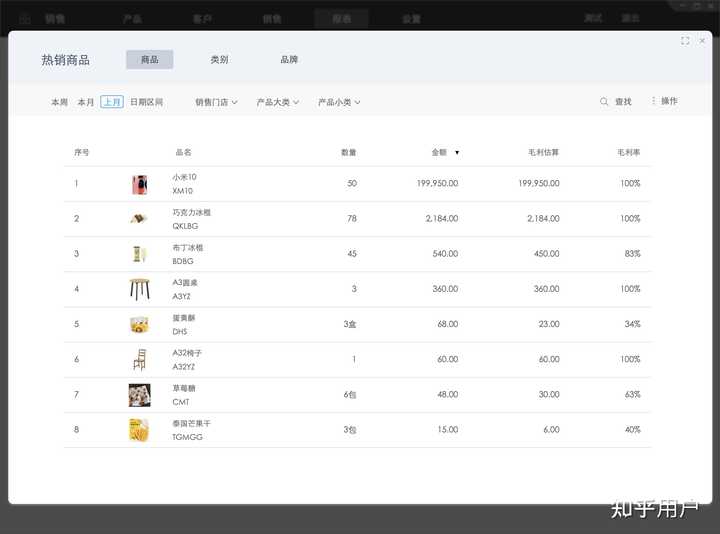Image resolution: width=720 pixels, height=534 pixels.
Task: Click the 83% margin cell
Action: (632, 254)
